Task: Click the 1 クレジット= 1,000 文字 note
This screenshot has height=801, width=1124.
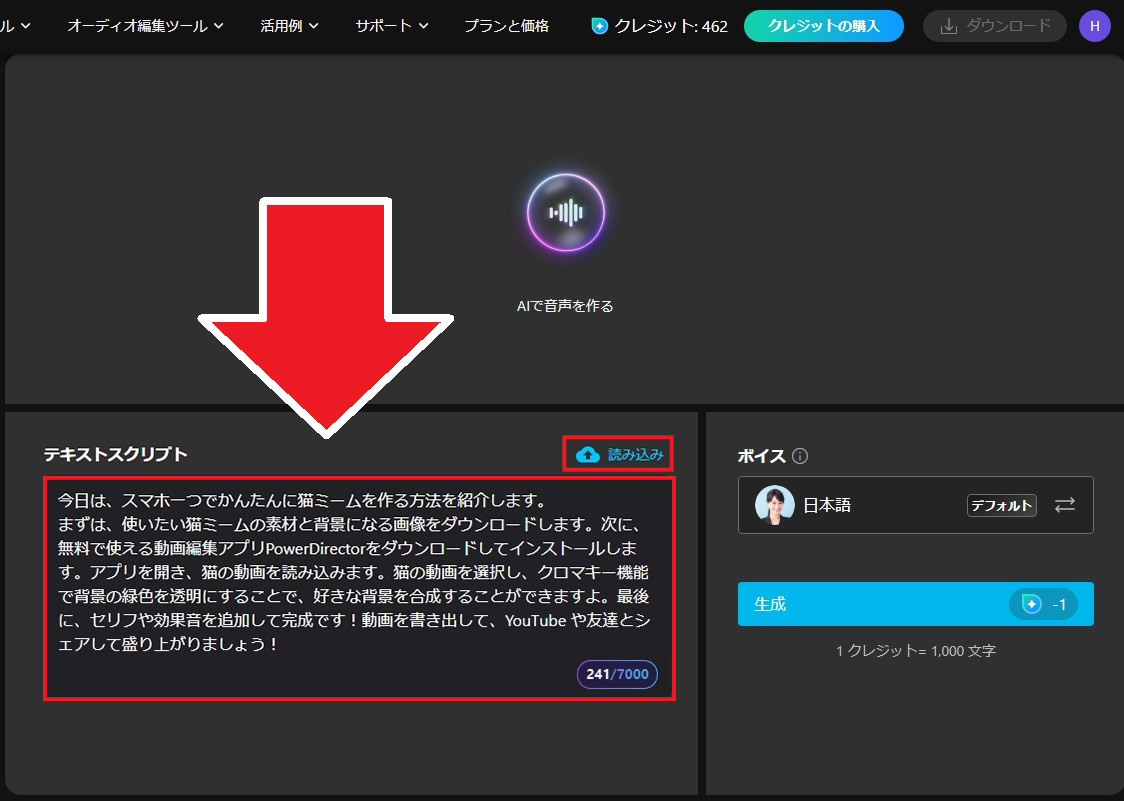Action: 915,651
